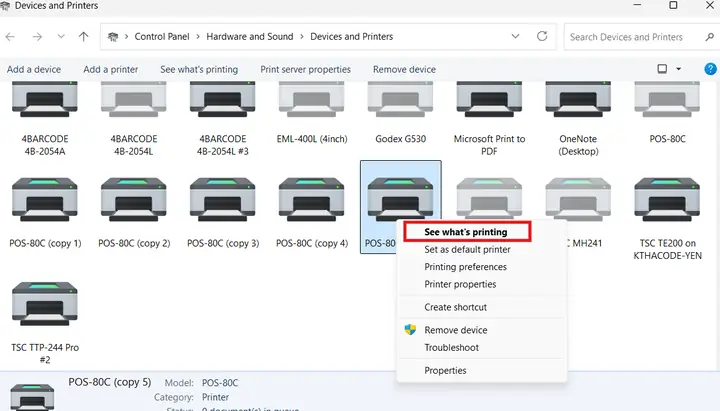
Task: Go forward using the forward arrow
Action: coord(37,37)
